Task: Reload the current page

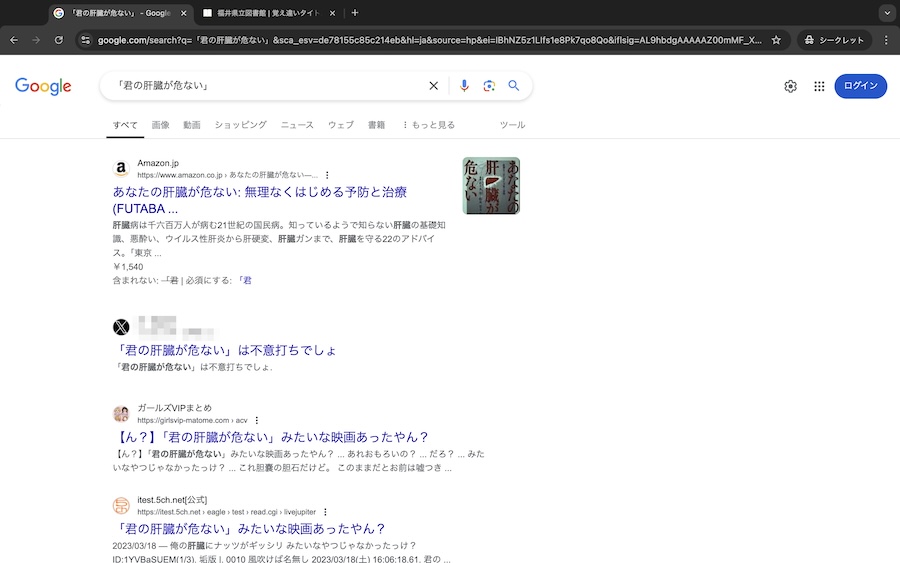Action: pos(59,40)
